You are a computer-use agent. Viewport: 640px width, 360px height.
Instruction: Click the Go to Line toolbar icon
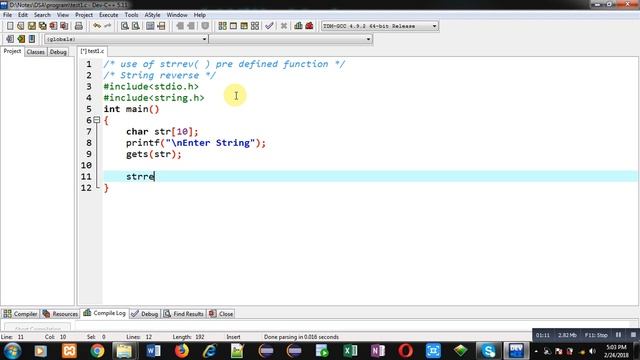[x=161, y=26]
